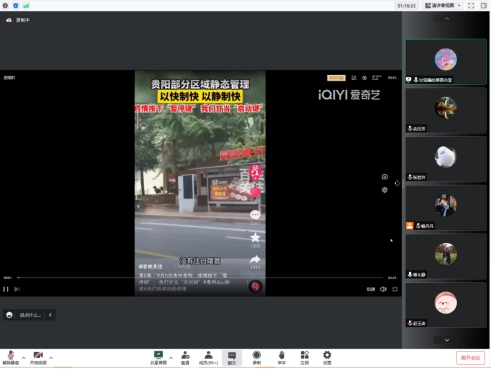The height and width of the screenshot is (369, 491).
Task: Raise hand using the hand icon
Action: point(282,358)
